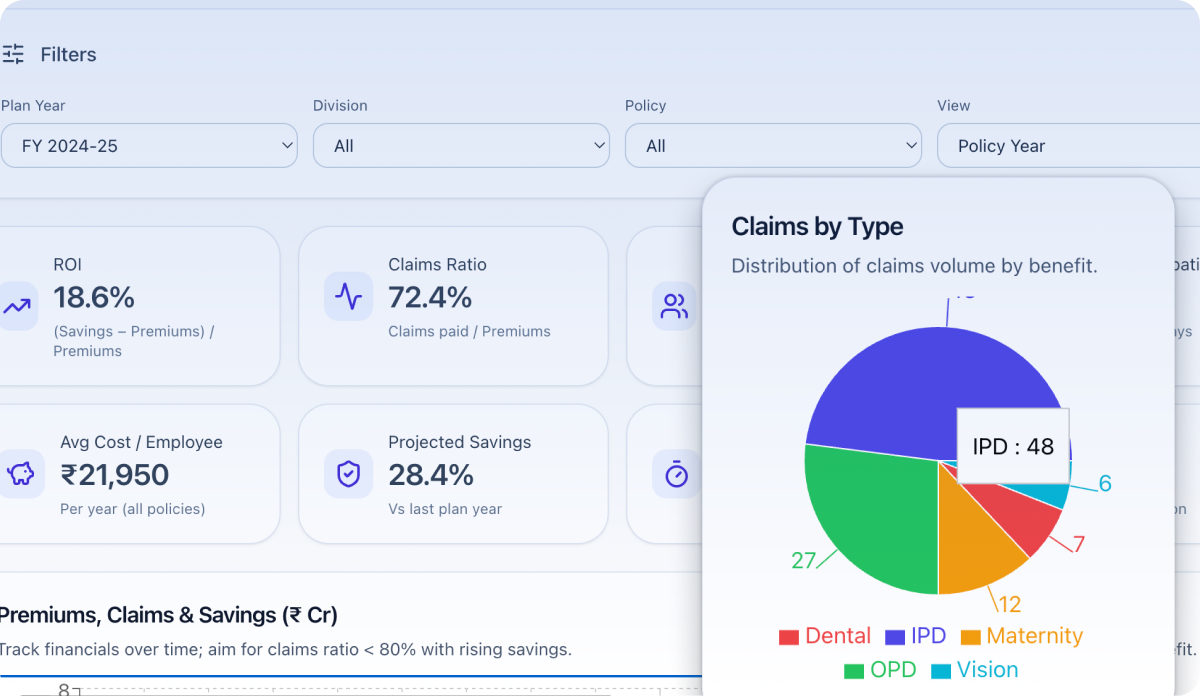Viewport: 1200px width, 696px height.
Task: Click the Projected Savings shield icon
Action: pos(348,474)
